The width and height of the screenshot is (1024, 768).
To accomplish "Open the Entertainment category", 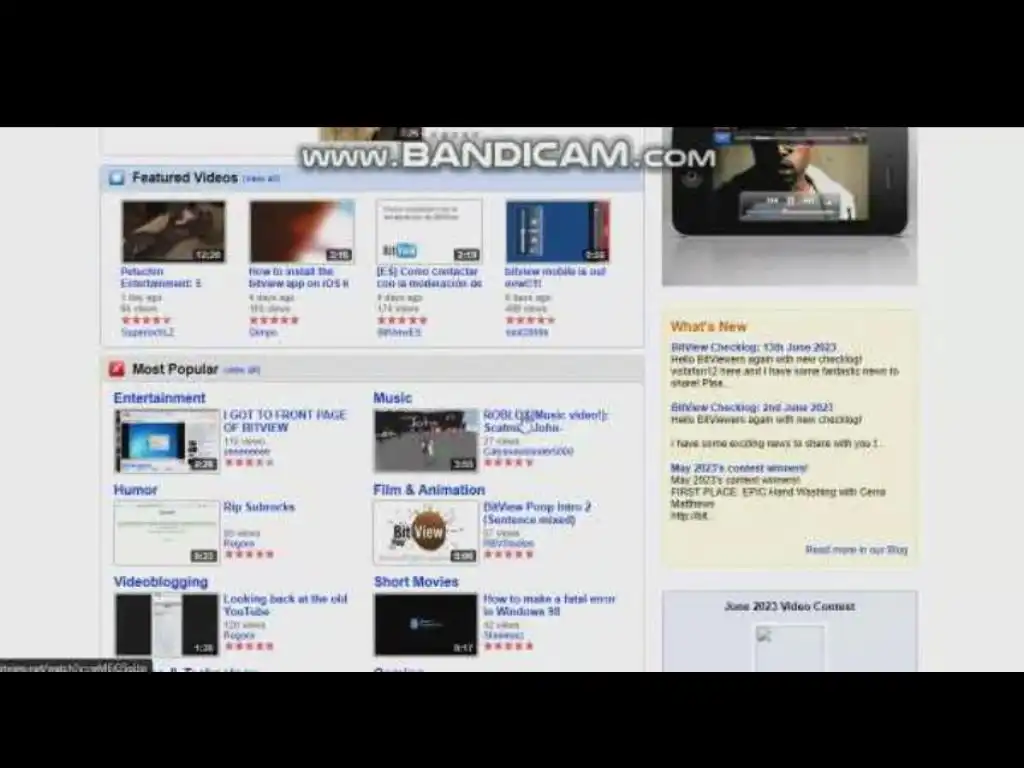I will [x=159, y=398].
